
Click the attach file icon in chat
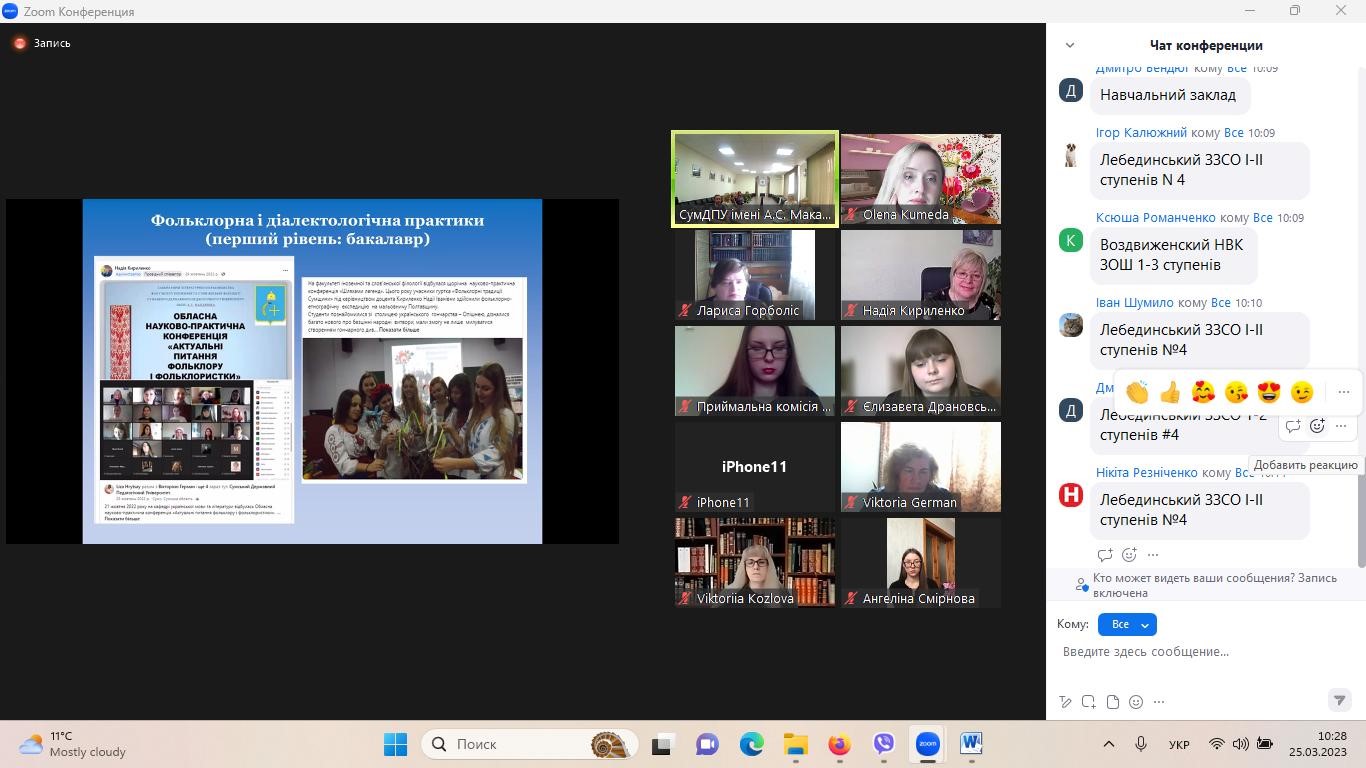pyautogui.click(x=1112, y=702)
